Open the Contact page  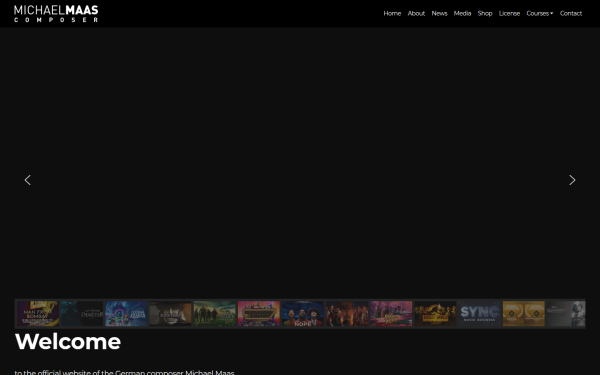[x=571, y=13]
